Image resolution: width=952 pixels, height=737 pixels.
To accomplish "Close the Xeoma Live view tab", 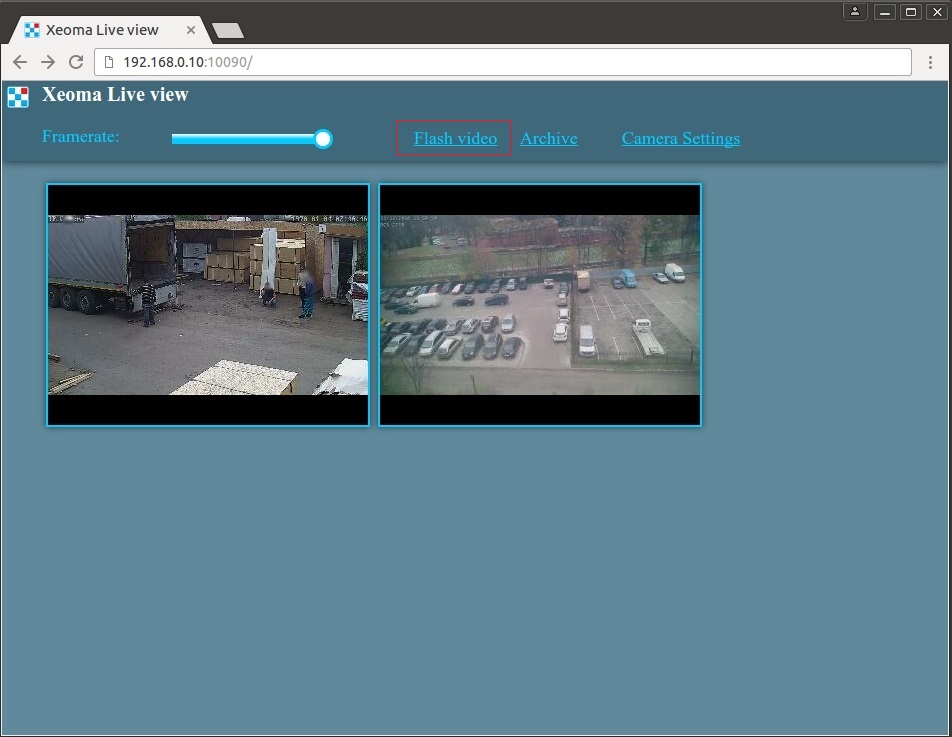I will pyautogui.click(x=191, y=30).
